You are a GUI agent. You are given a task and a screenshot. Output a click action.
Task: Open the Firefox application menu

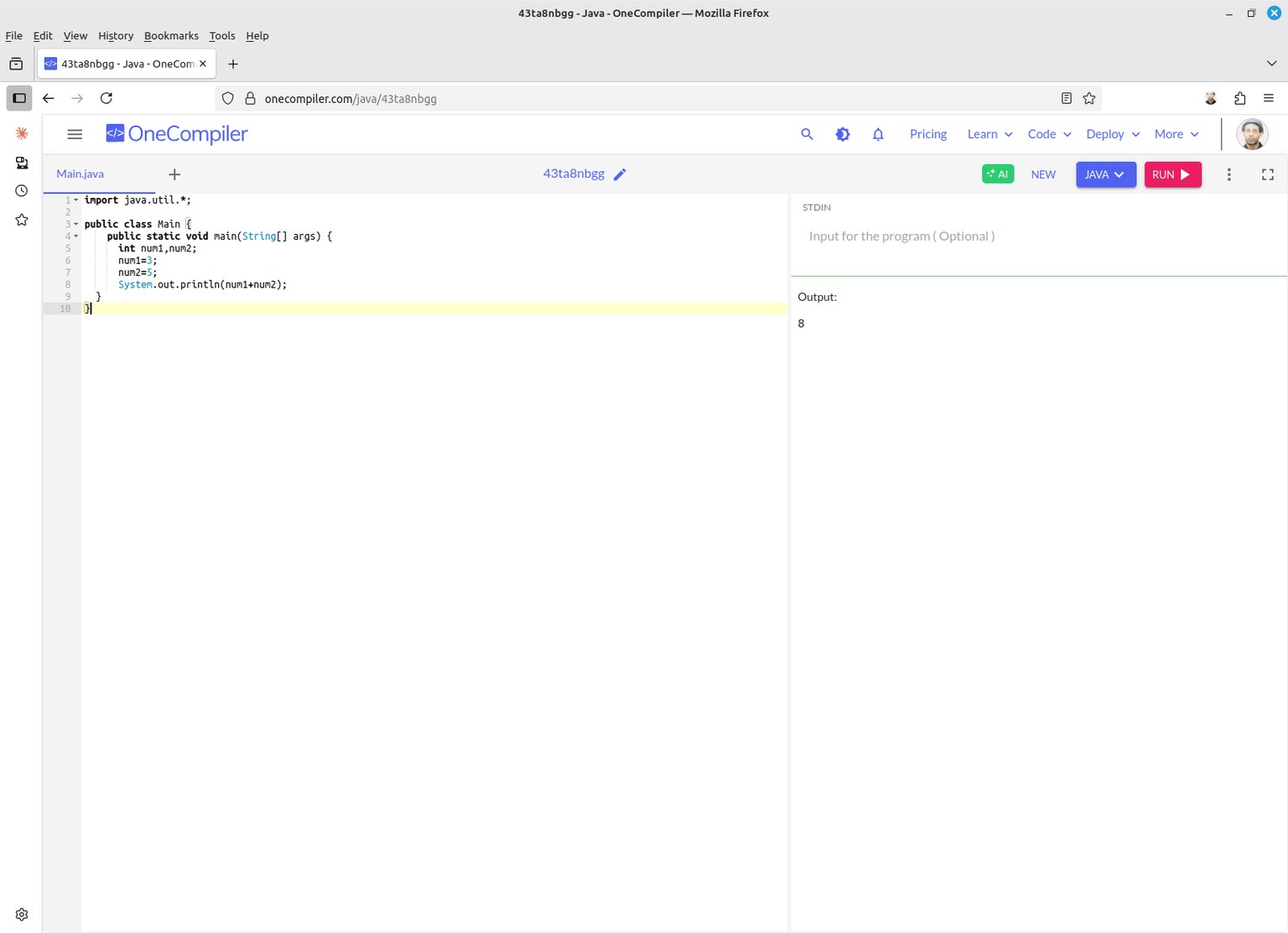click(1269, 98)
